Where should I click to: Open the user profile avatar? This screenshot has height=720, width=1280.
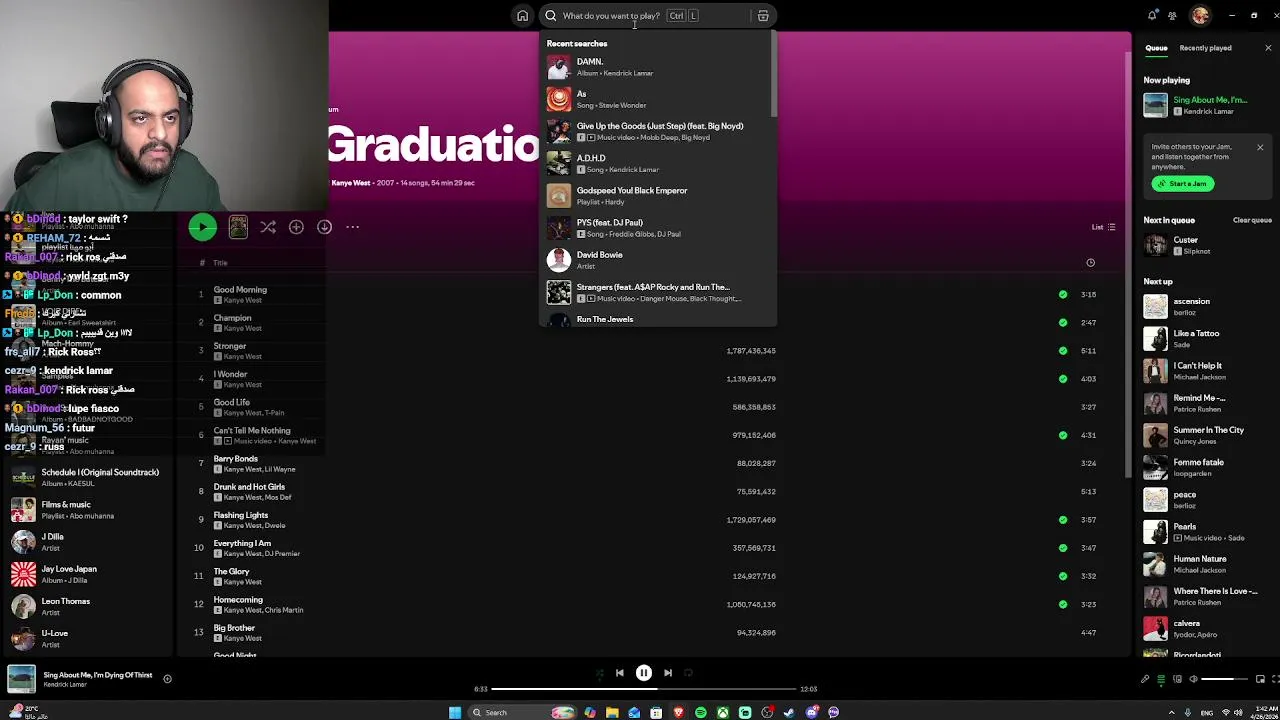coord(1200,15)
